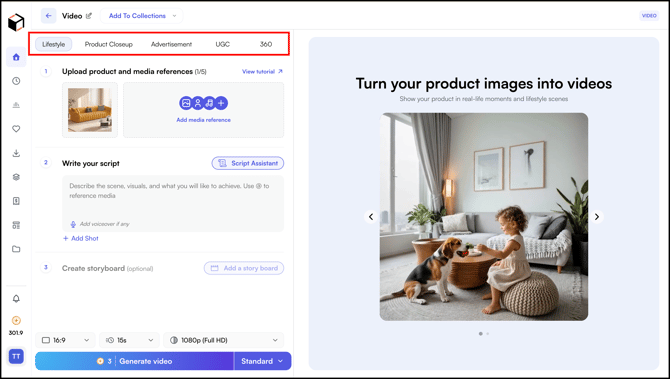The image size is (670, 379).
Task: Switch to 360 tab
Action: click(266, 44)
